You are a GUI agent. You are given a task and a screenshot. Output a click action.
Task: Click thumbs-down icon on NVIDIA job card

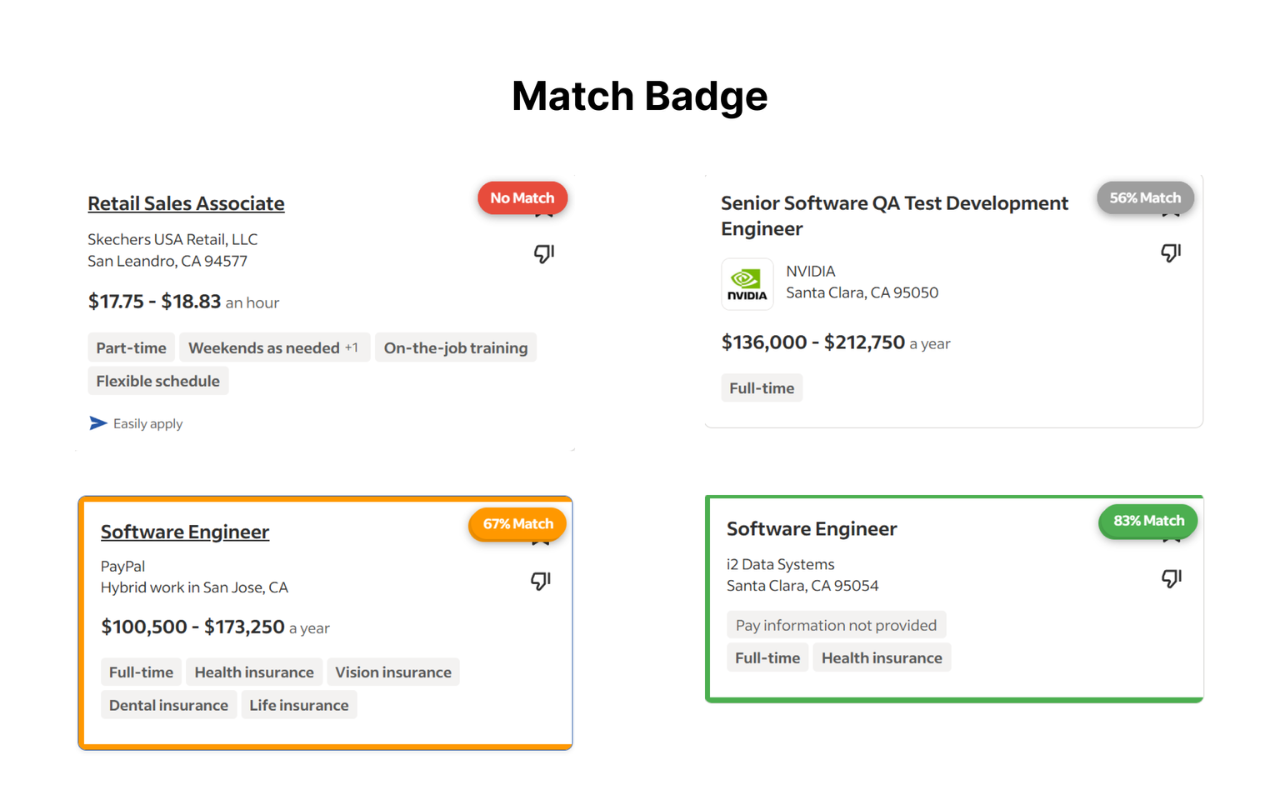[1171, 253]
